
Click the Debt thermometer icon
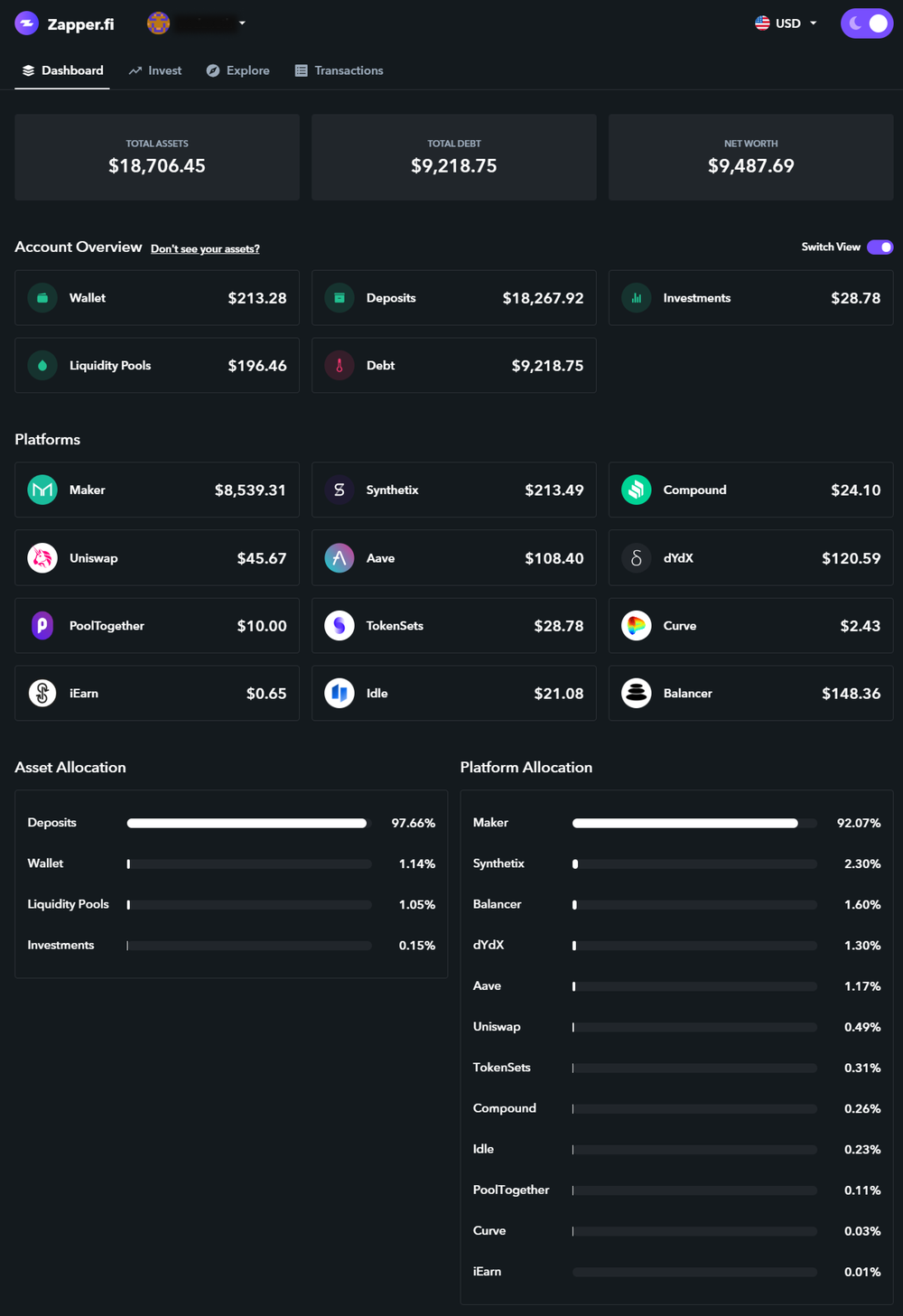click(x=340, y=366)
